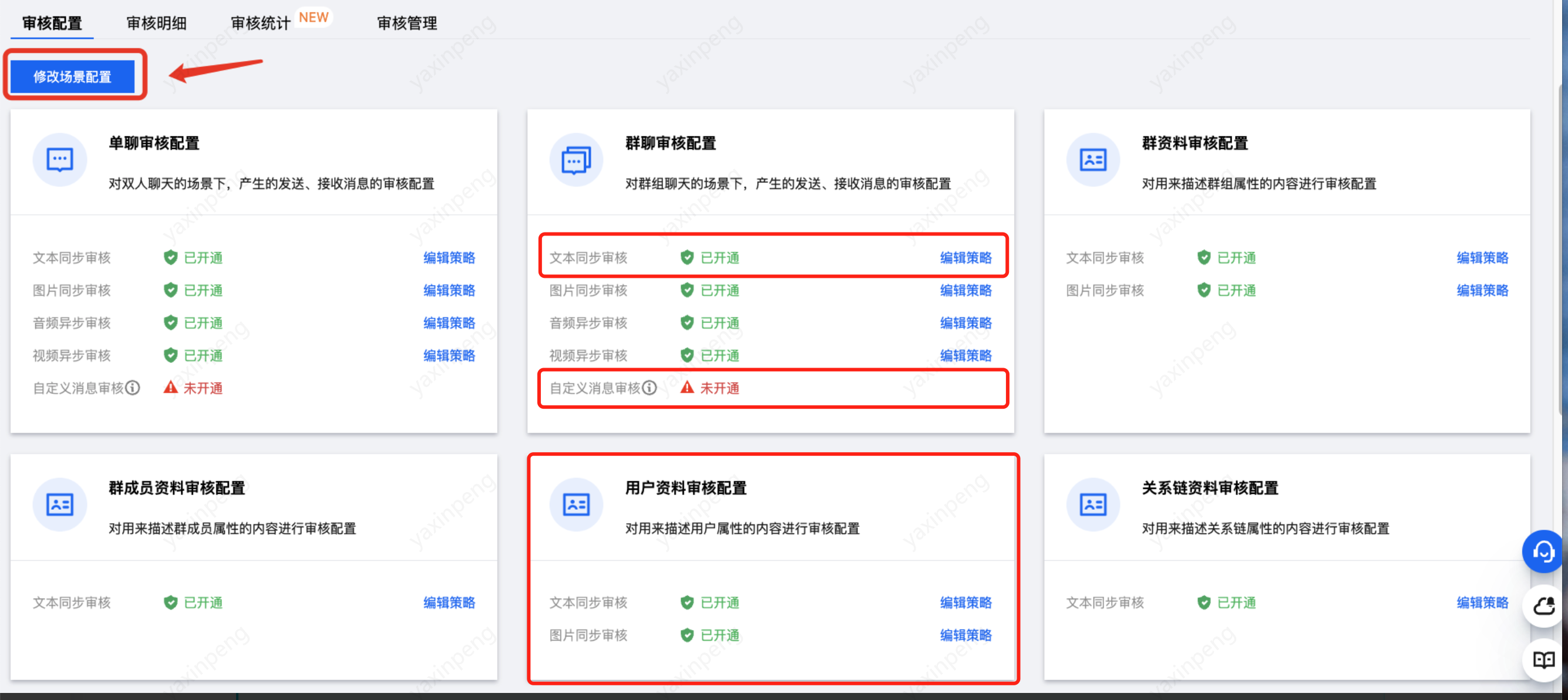Edit strategy for 群聊 图片同步审核

pyautogui.click(x=966, y=290)
